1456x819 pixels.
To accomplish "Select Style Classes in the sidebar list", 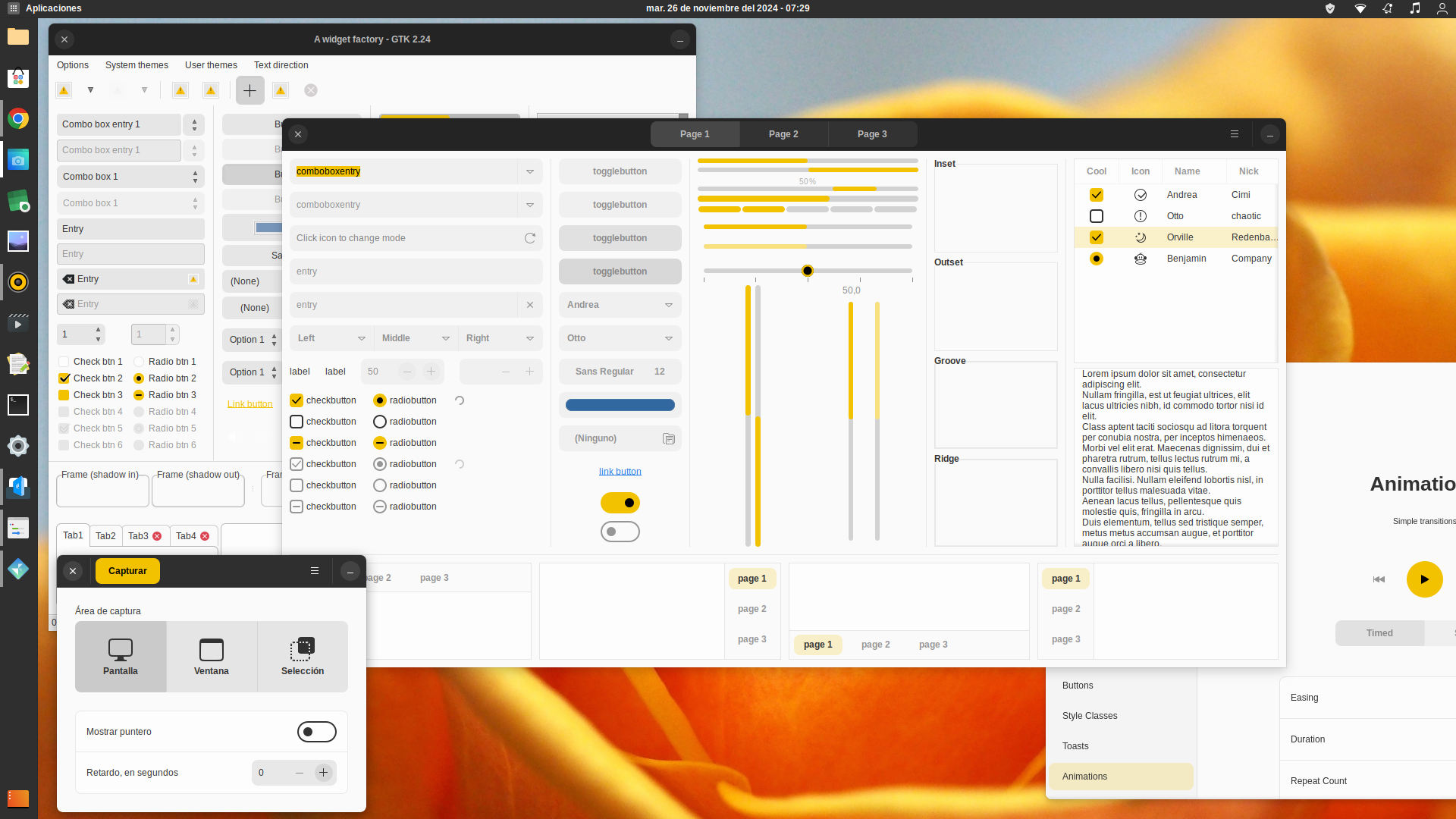I will coord(1121,716).
